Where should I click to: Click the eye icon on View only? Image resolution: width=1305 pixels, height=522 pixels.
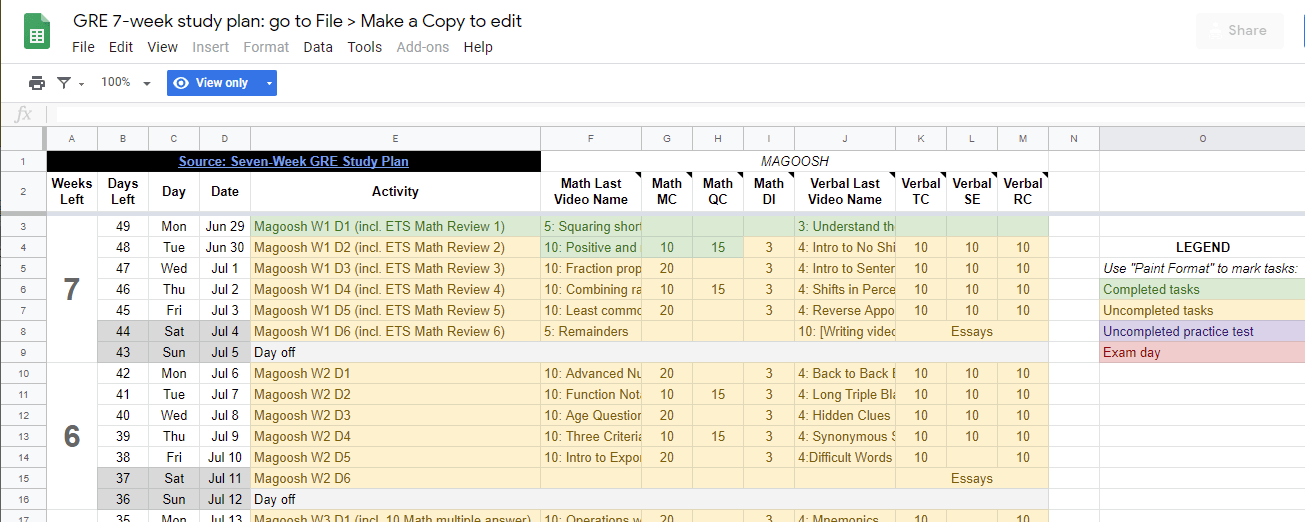point(181,83)
